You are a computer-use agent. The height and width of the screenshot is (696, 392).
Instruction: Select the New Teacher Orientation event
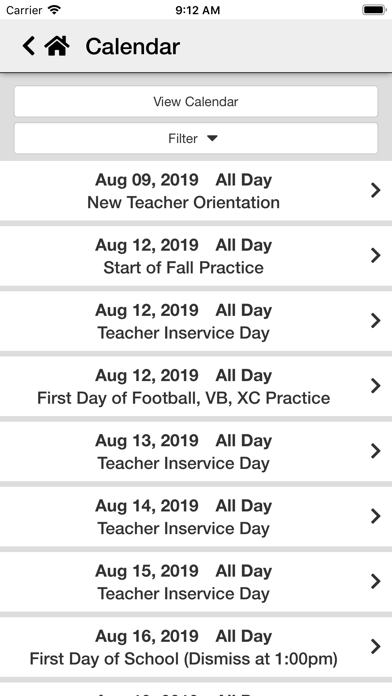click(x=196, y=191)
